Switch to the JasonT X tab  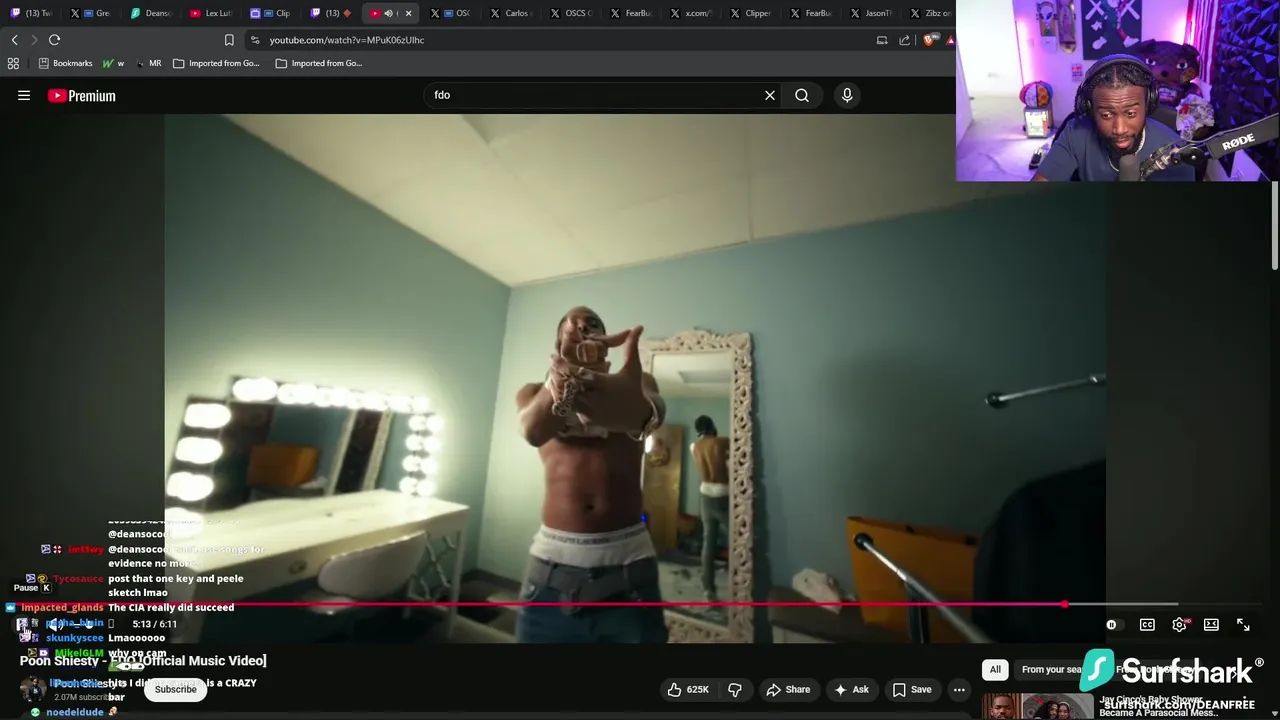pos(871,13)
